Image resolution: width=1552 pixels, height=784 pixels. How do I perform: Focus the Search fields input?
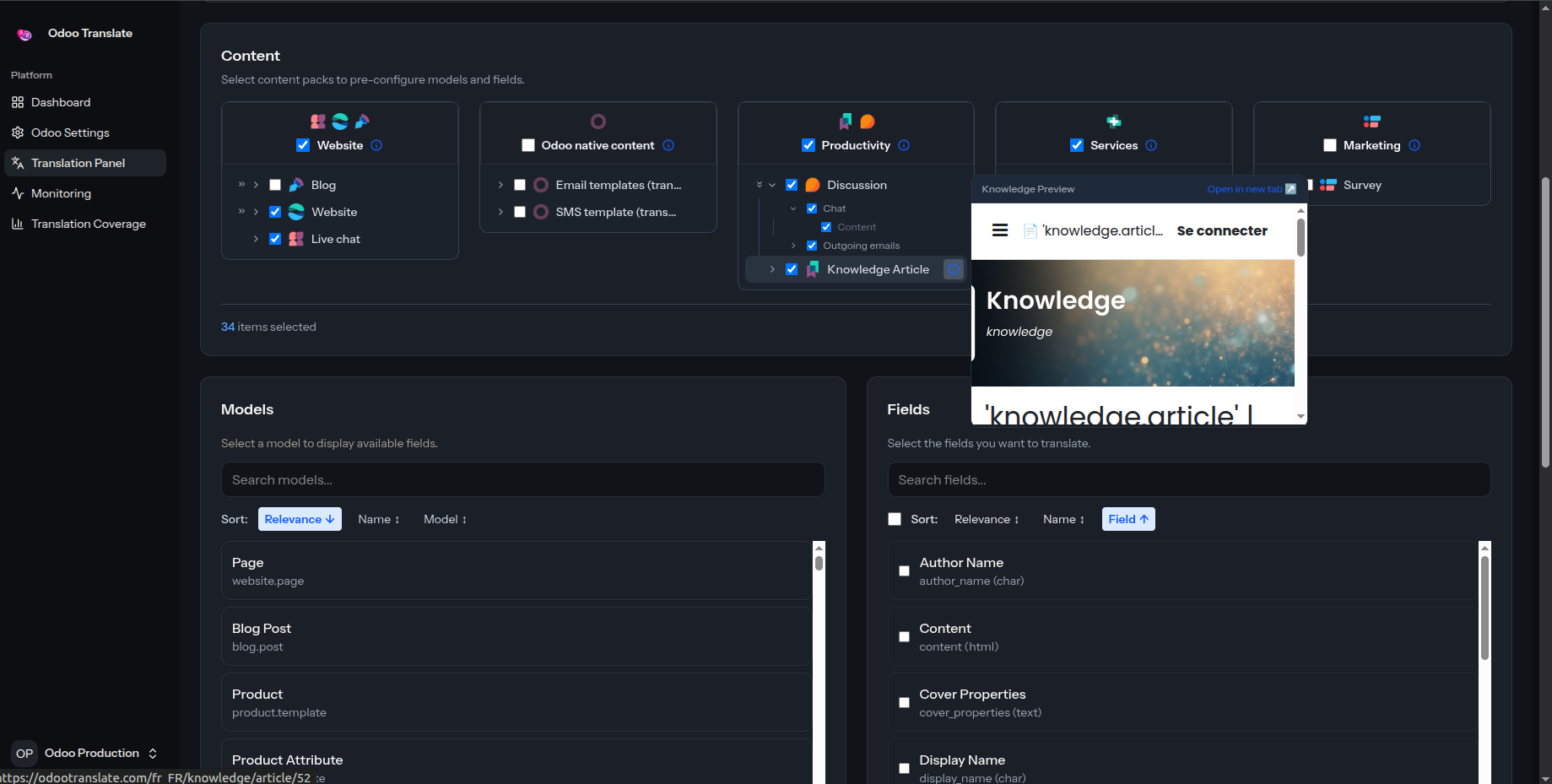1189,479
